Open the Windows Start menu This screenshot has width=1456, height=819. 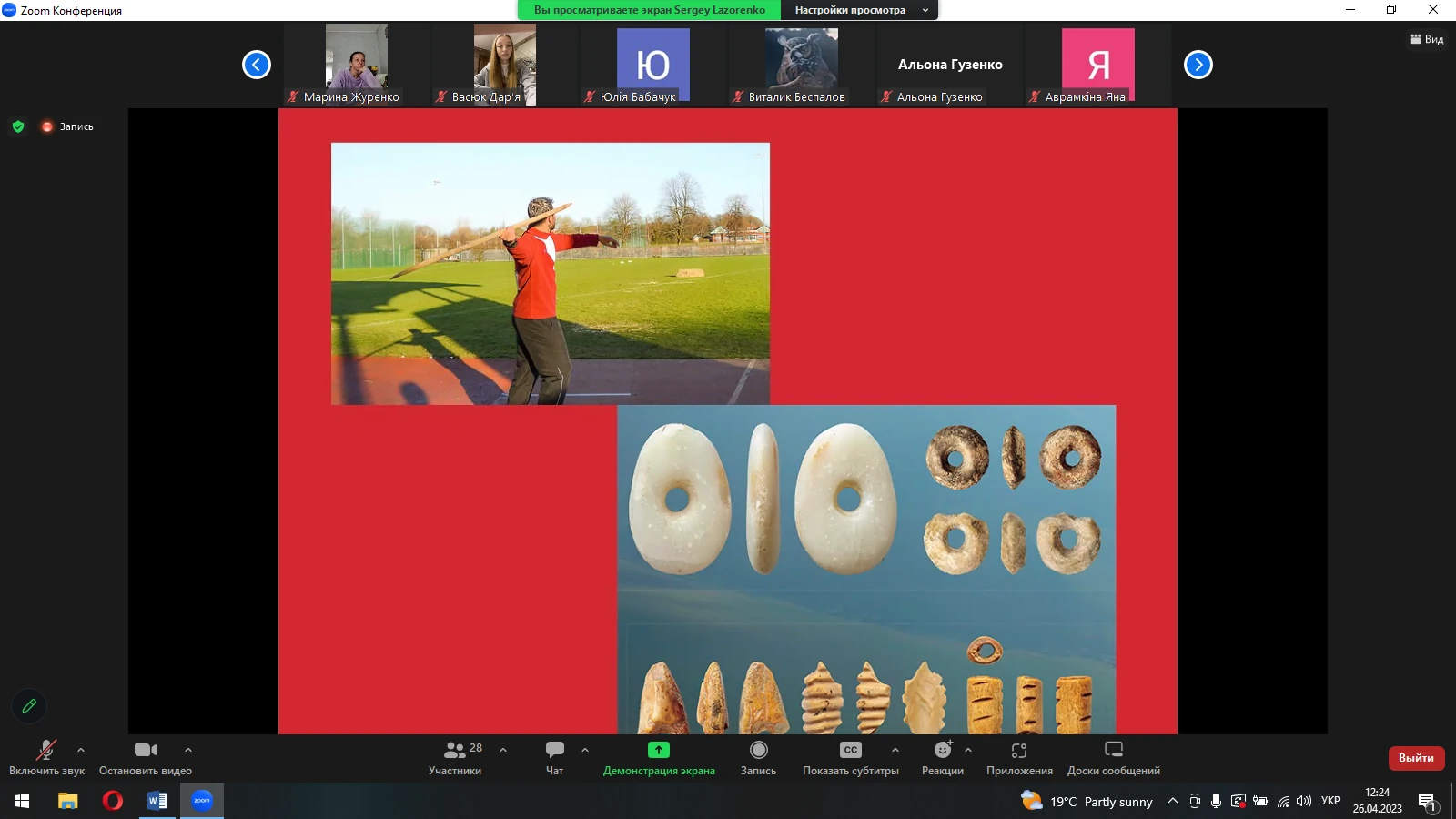(22, 801)
